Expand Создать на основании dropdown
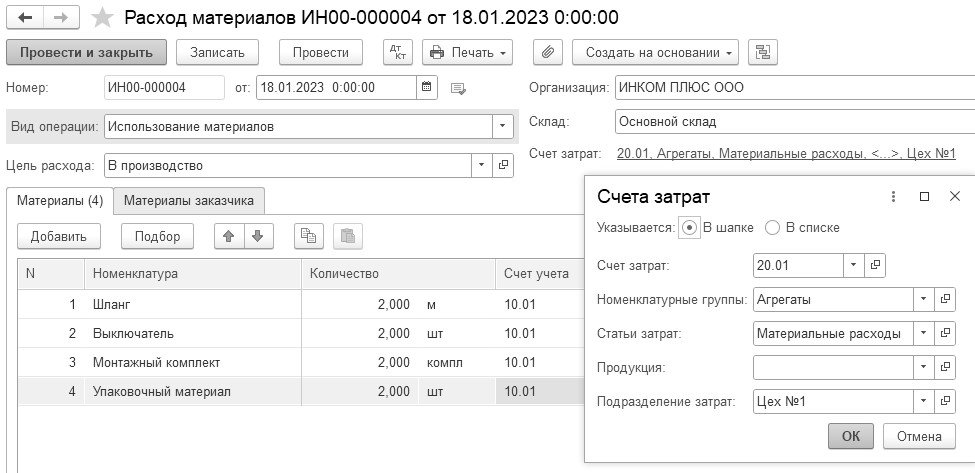The width and height of the screenshot is (975, 473). pos(655,53)
